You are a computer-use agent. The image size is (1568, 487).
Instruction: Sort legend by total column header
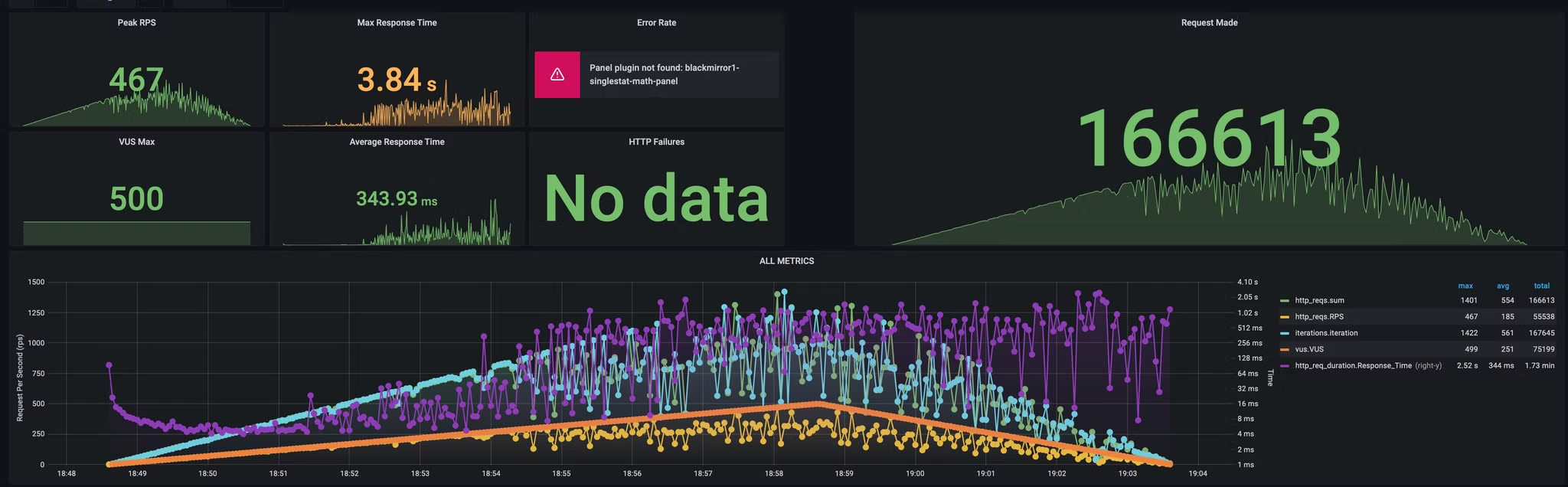[1541, 286]
